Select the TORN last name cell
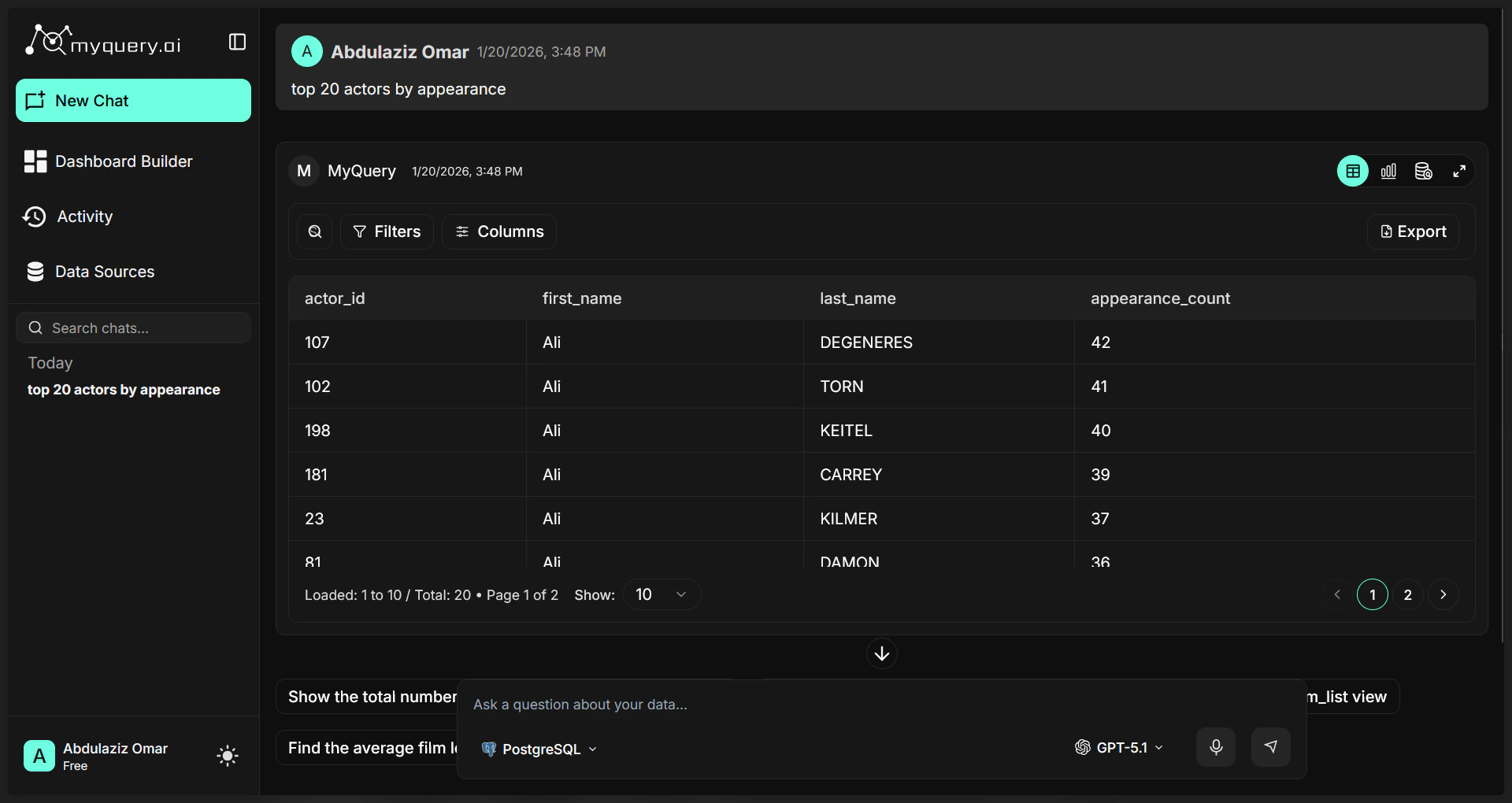1512x803 pixels. click(x=939, y=387)
